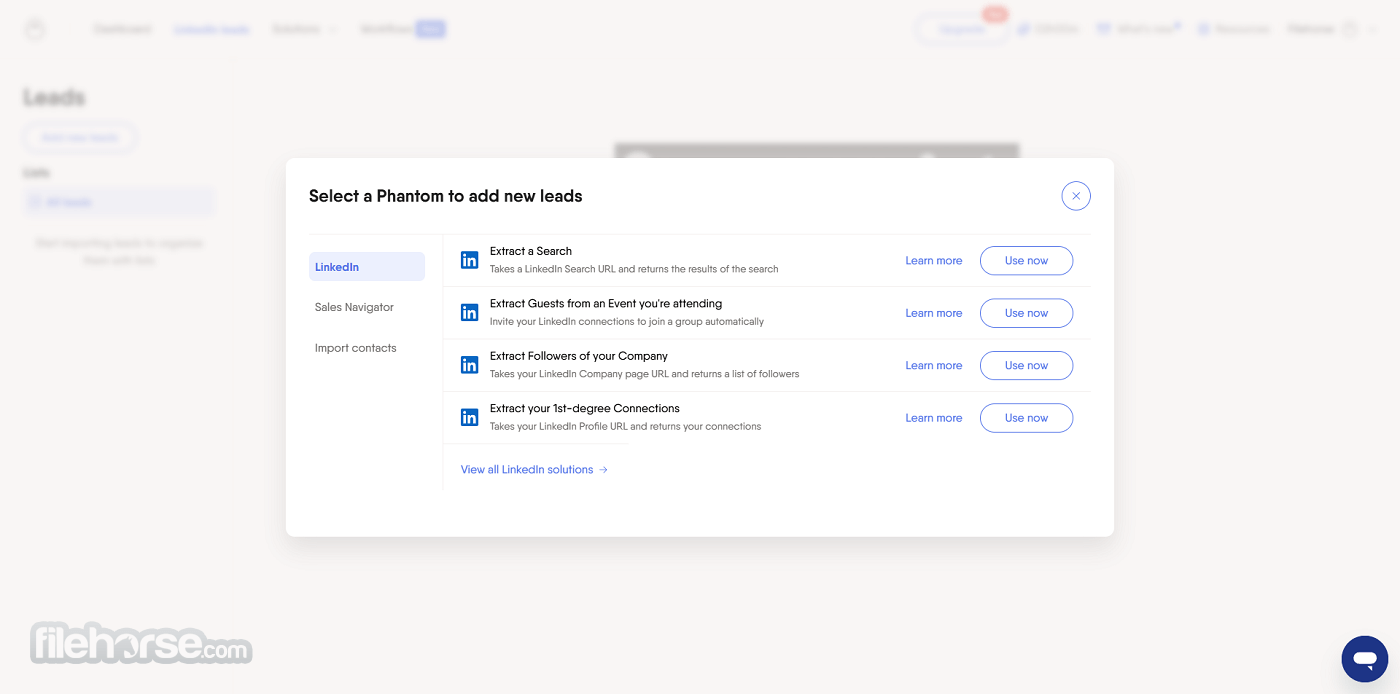Open the Workflows nav item
The height and width of the screenshot is (694, 1400).
[x=402, y=29]
